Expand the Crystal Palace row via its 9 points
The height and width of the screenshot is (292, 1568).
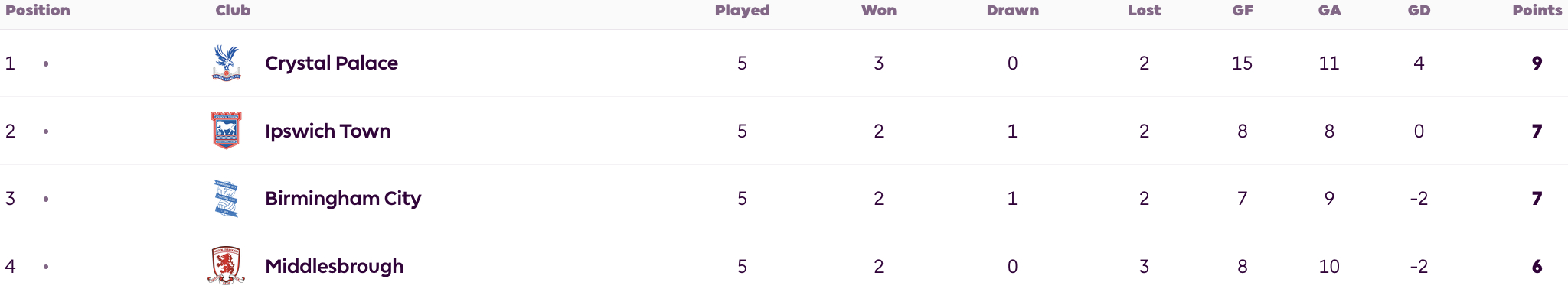(x=1537, y=63)
